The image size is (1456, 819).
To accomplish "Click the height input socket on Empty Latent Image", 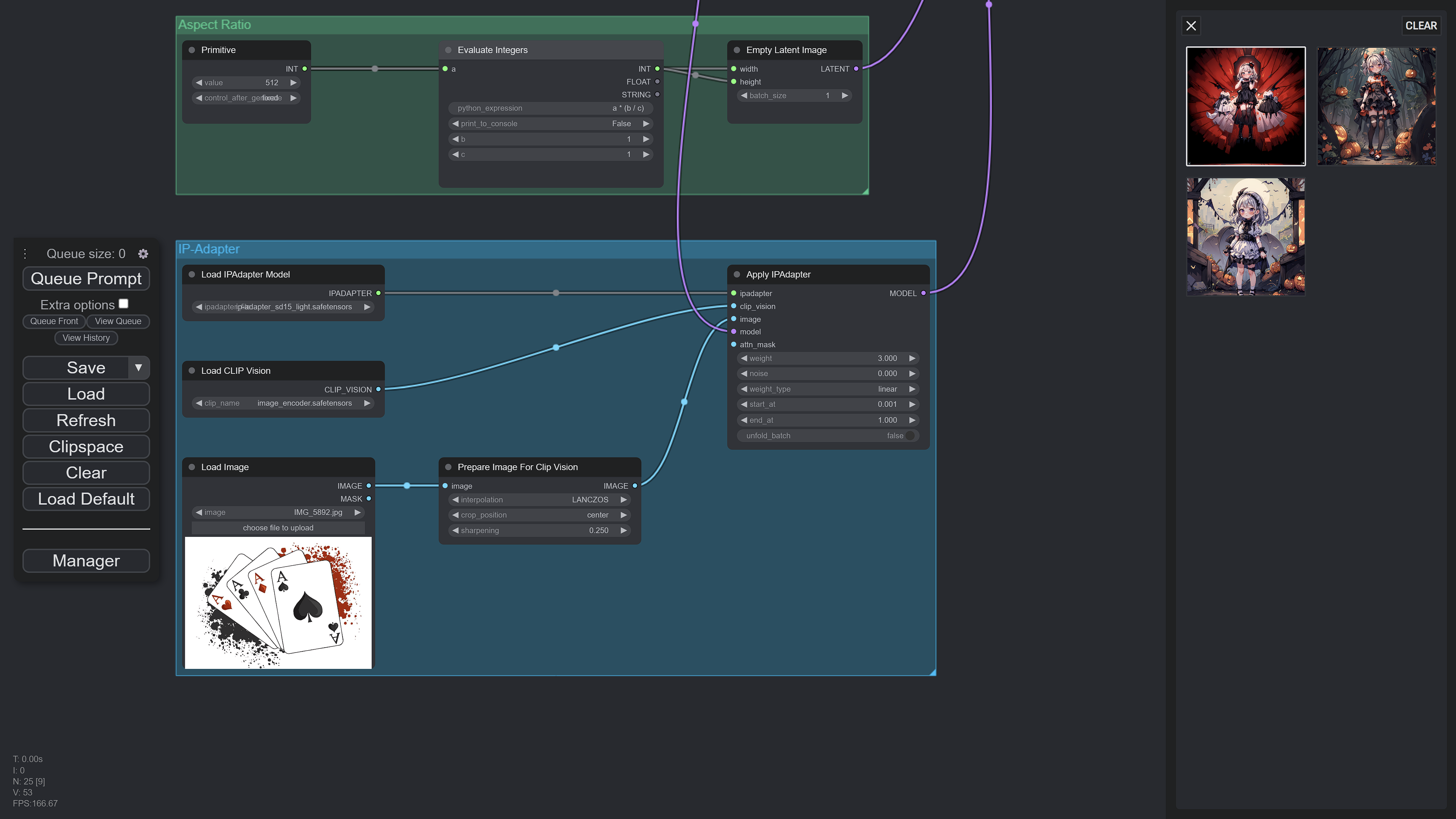I will (734, 82).
